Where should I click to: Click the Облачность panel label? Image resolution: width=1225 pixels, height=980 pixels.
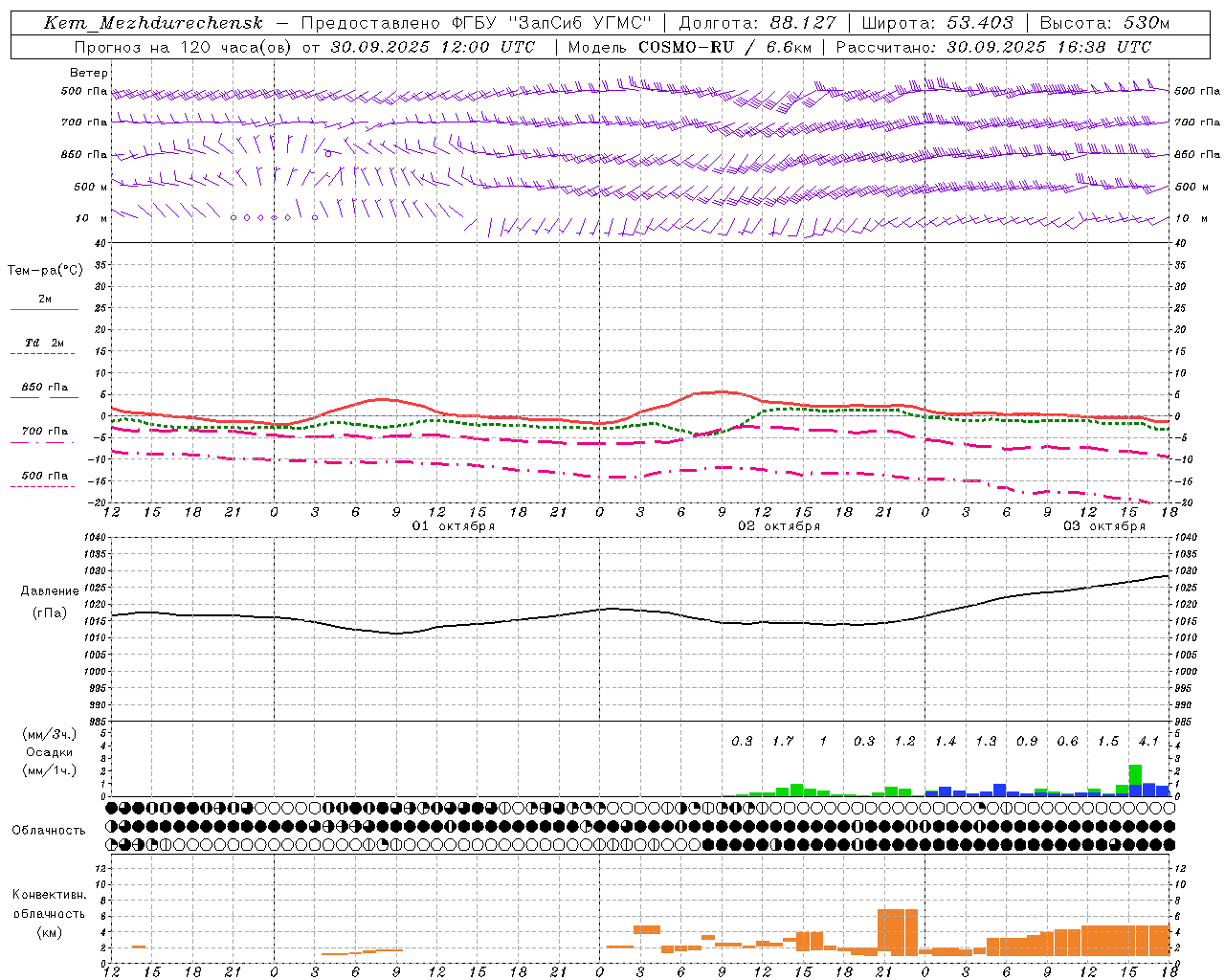point(49,831)
